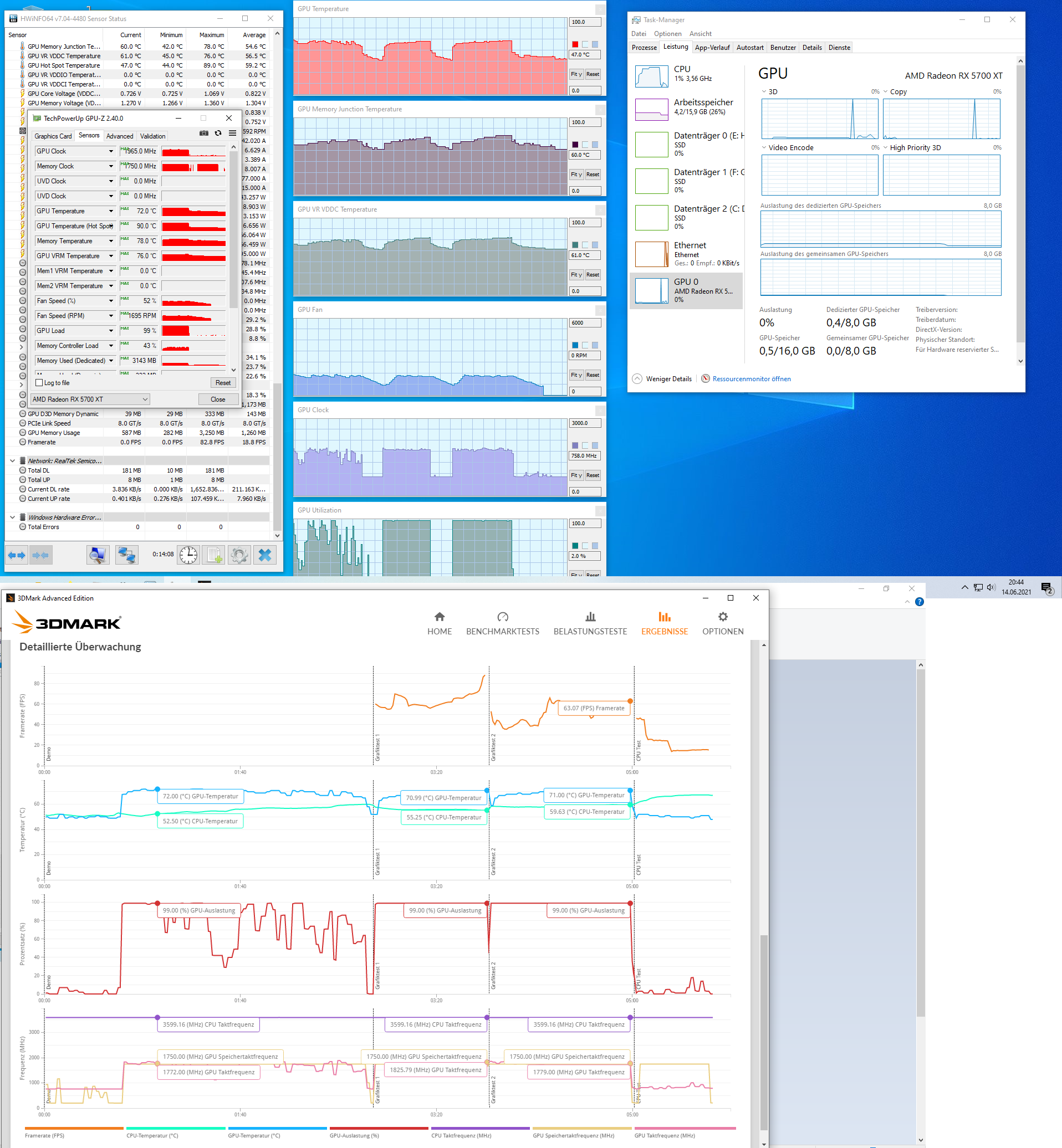Open 3DMark Optionen gear icon

coord(723,616)
